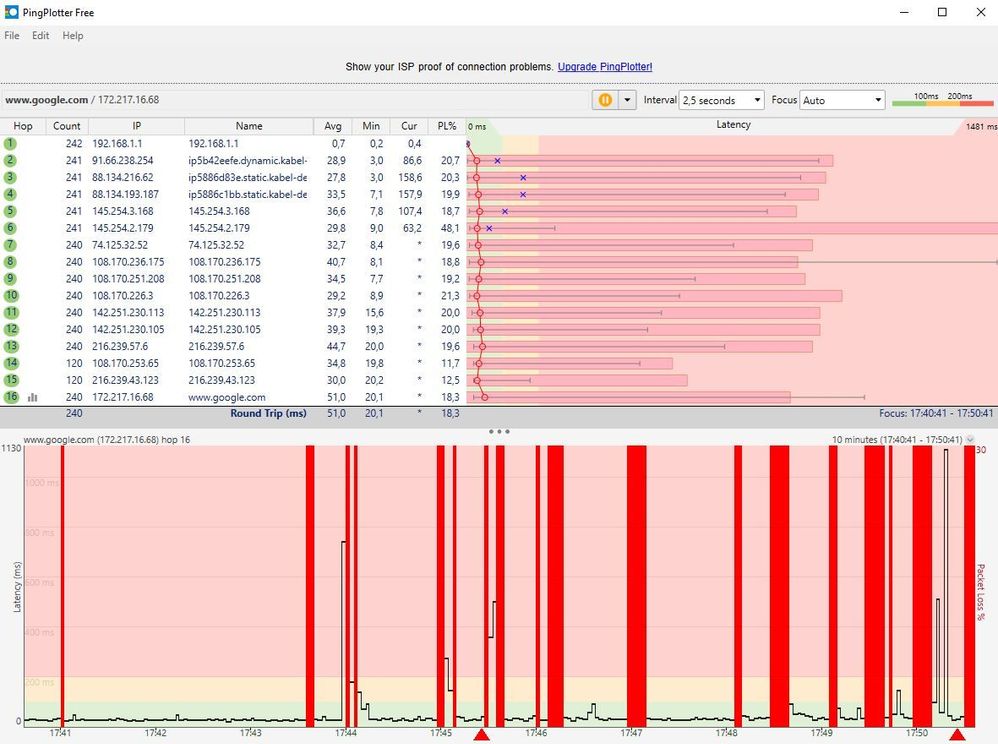This screenshot has height=744, width=998.
Task: Click the hop 16 timeline graph title
Action: 106,440
